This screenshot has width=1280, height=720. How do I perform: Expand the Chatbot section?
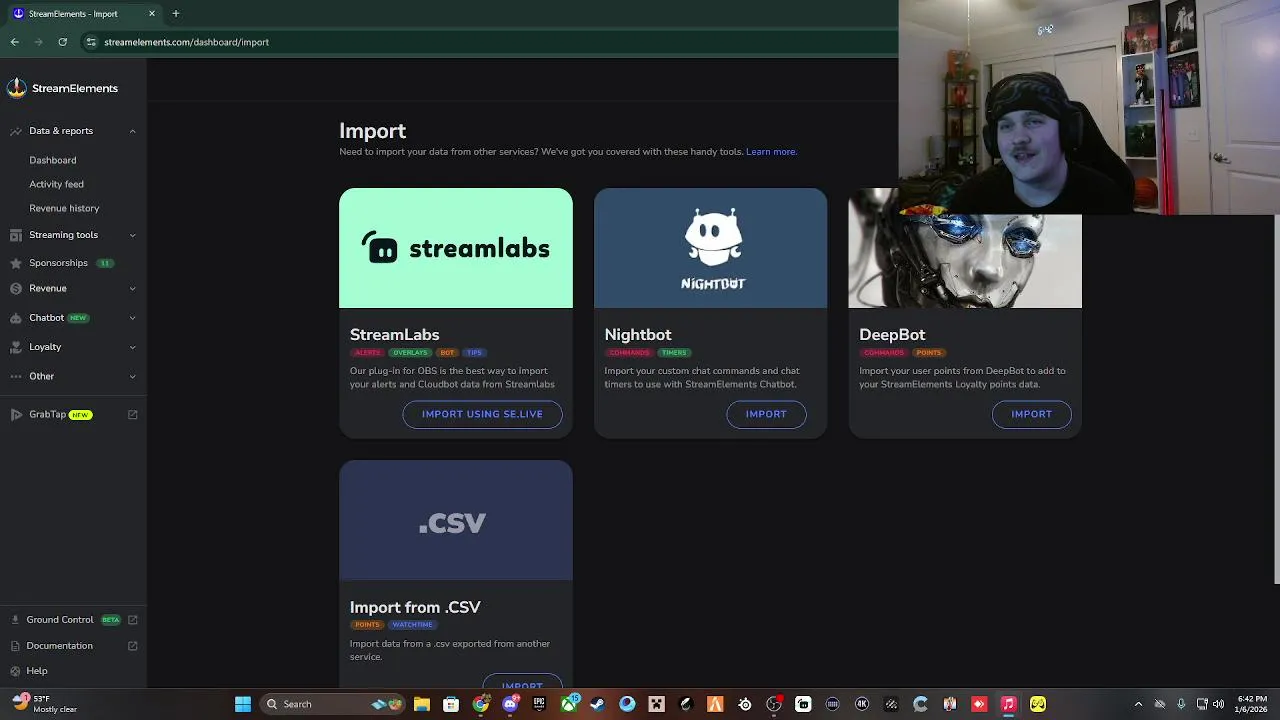tap(132, 318)
